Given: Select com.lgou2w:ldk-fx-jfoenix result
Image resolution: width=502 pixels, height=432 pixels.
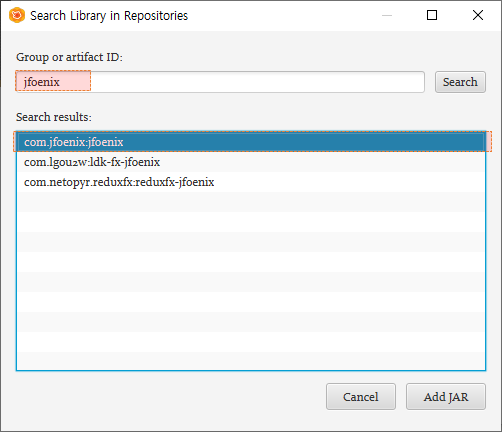Looking at the screenshot, I should coord(251,162).
